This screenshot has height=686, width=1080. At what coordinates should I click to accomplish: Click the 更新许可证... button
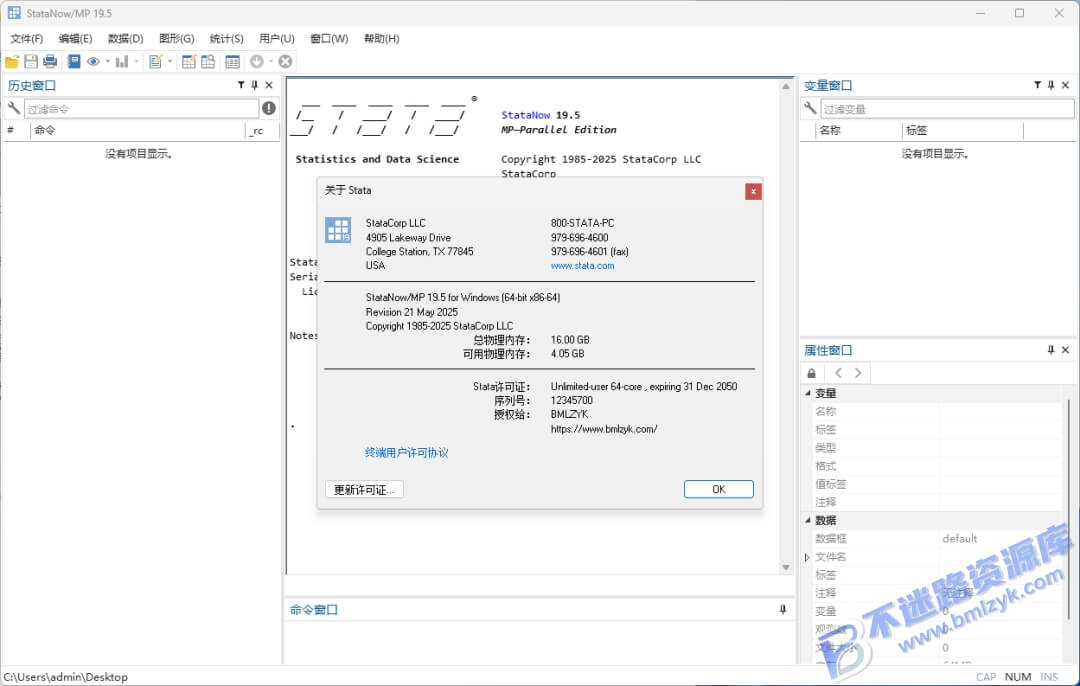pos(364,489)
